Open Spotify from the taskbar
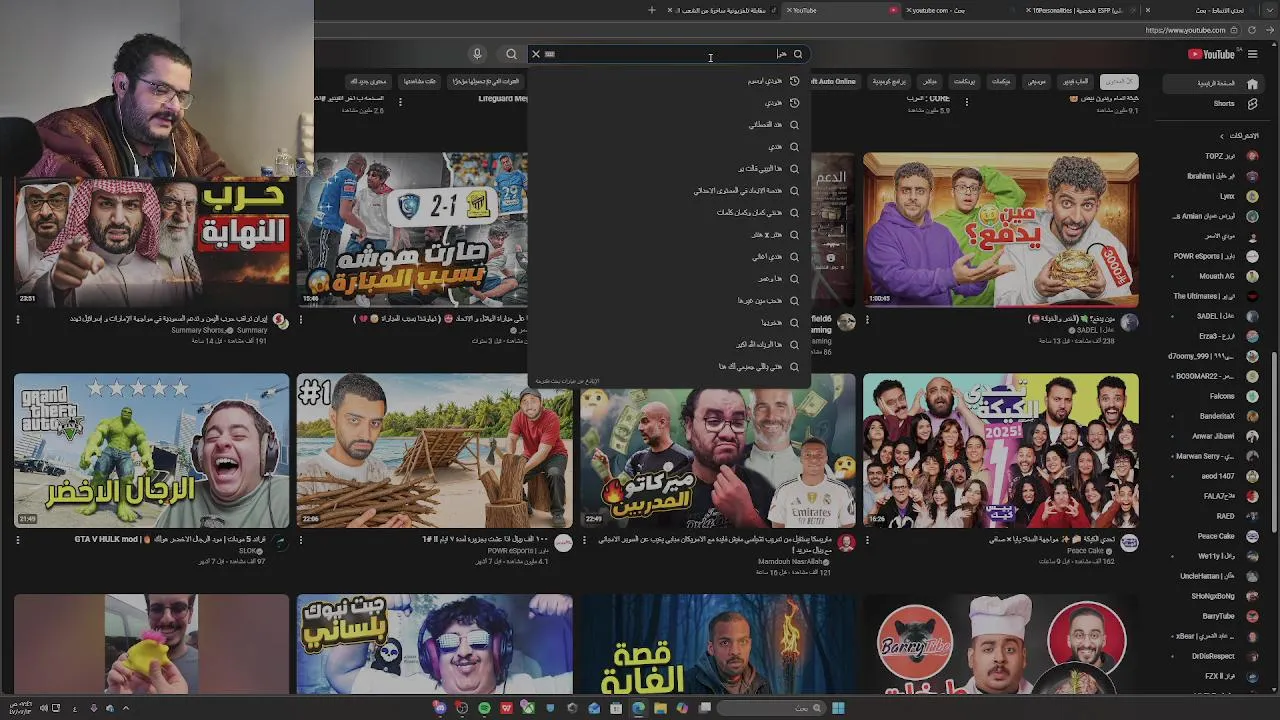1280x720 pixels. pyautogui.click(x=484, y=708)
